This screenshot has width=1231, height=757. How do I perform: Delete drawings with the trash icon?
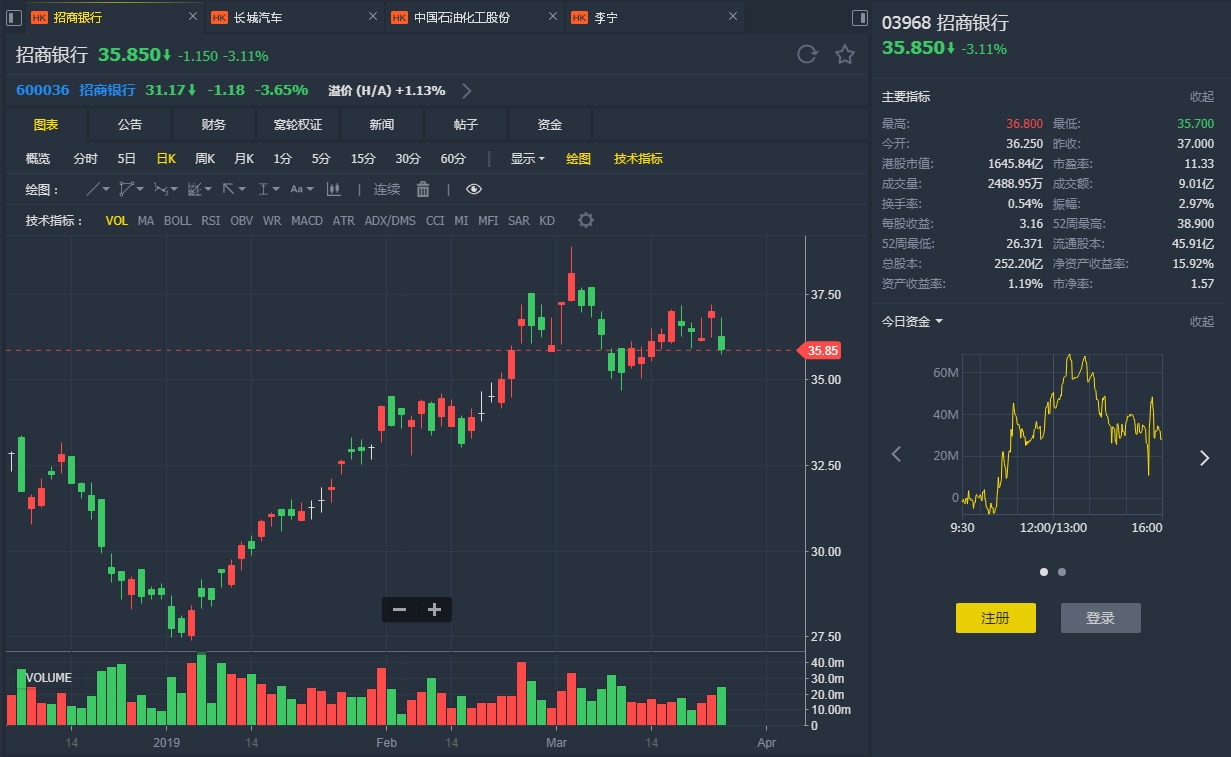423,189
